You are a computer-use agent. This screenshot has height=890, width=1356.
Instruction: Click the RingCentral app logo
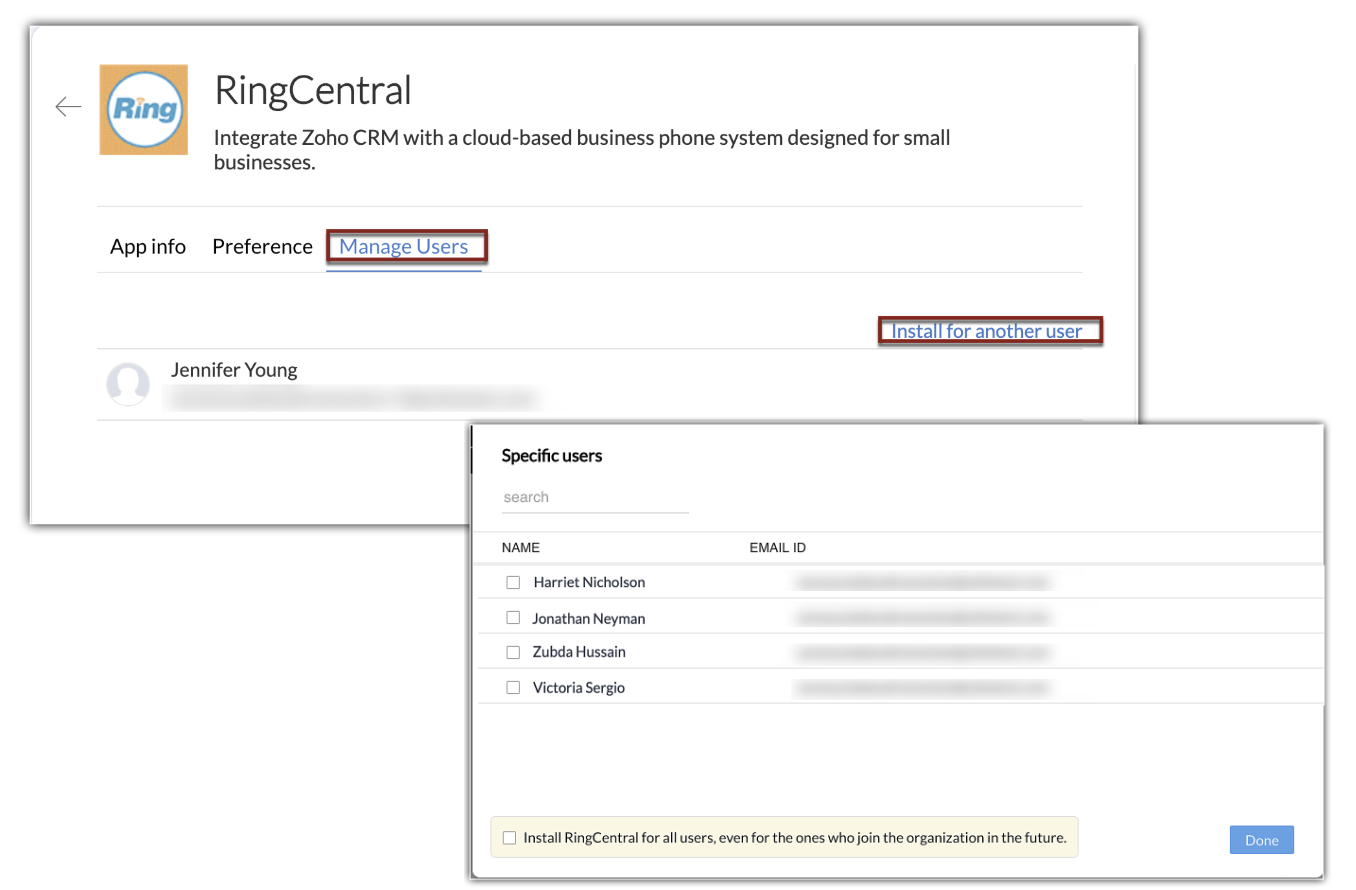143,109
